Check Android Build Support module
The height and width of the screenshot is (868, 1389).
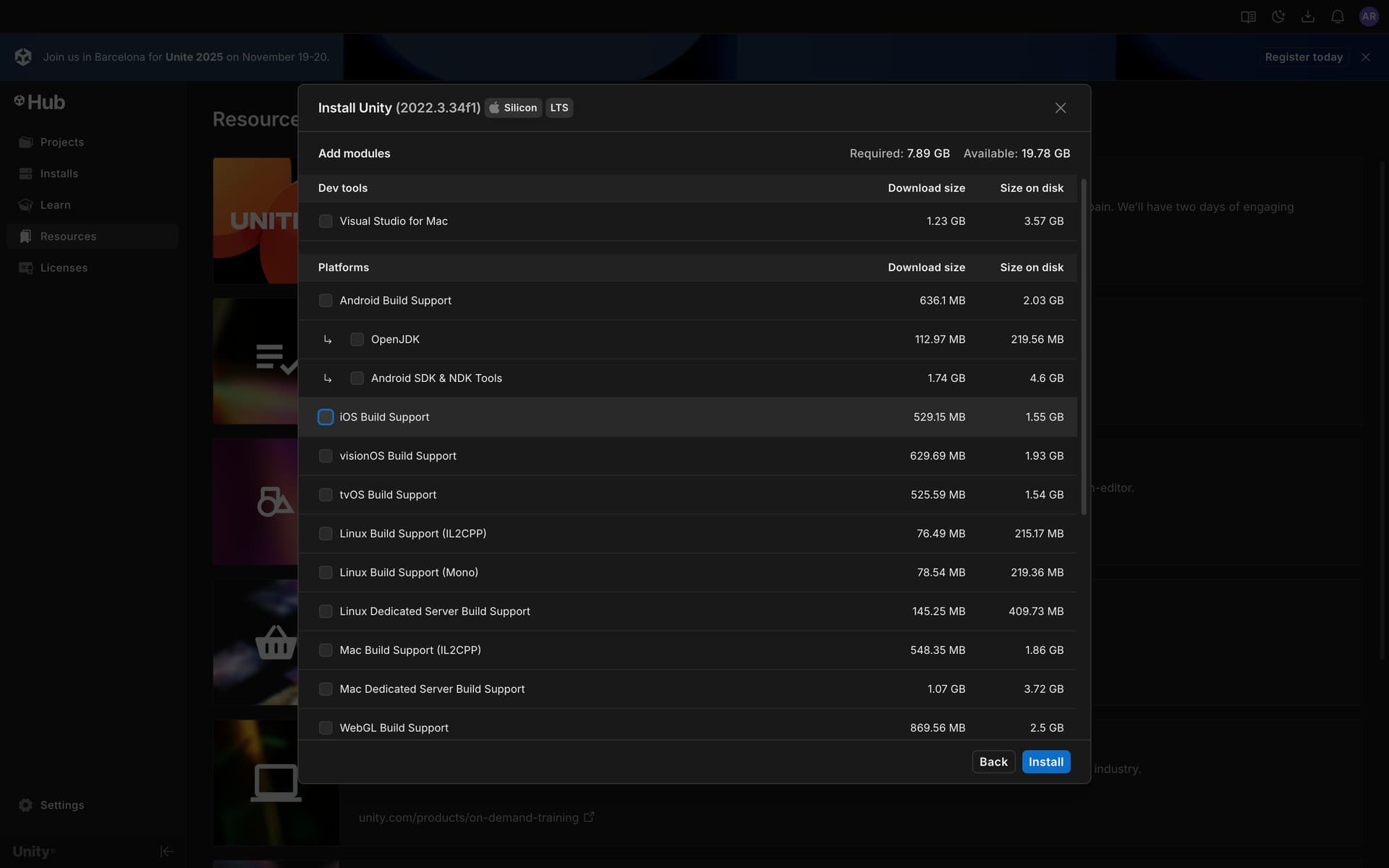[326, 300]
